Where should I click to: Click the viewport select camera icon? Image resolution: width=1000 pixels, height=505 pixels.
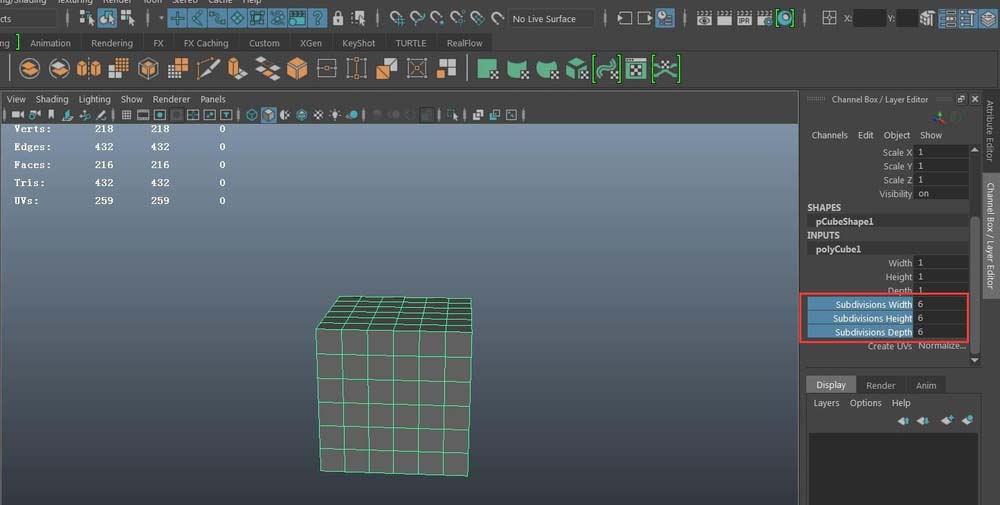tap(18, 115)
